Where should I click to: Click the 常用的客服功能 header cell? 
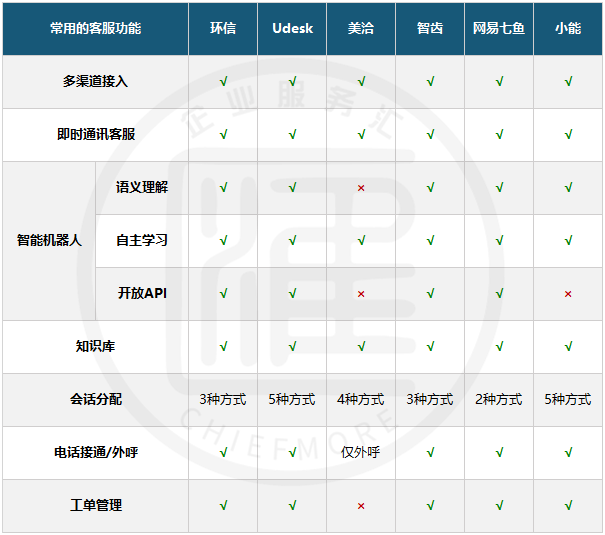coord(96,29)
